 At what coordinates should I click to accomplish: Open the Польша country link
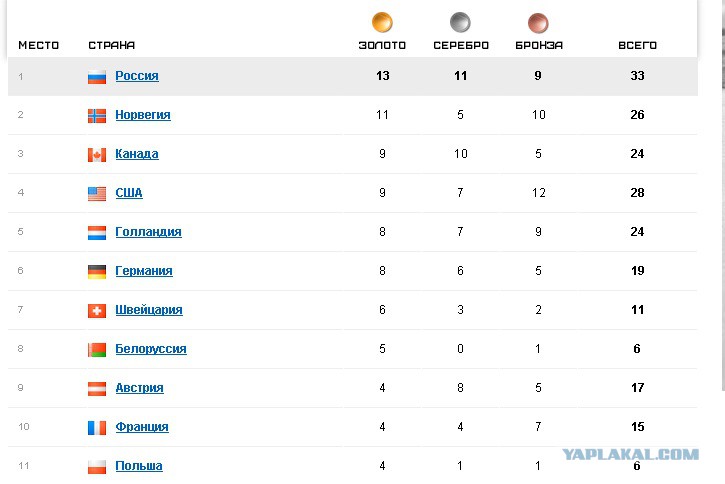139,466
